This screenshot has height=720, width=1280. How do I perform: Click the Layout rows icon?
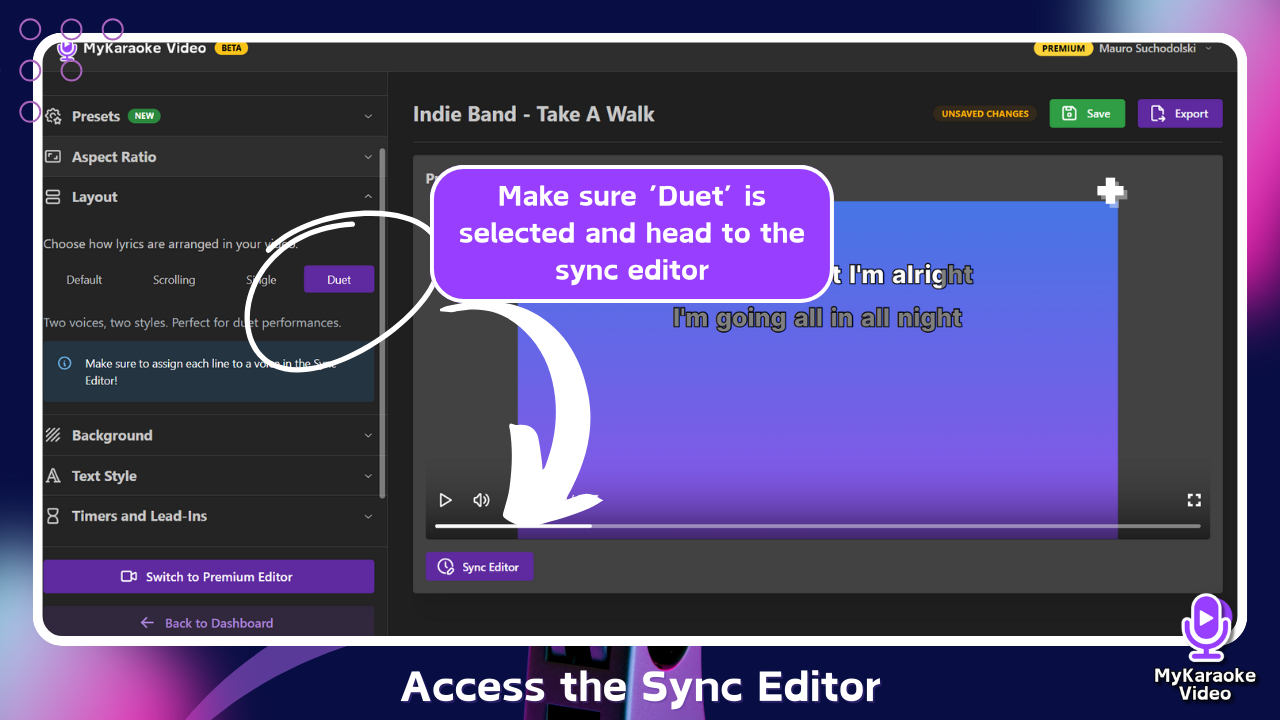53,197
